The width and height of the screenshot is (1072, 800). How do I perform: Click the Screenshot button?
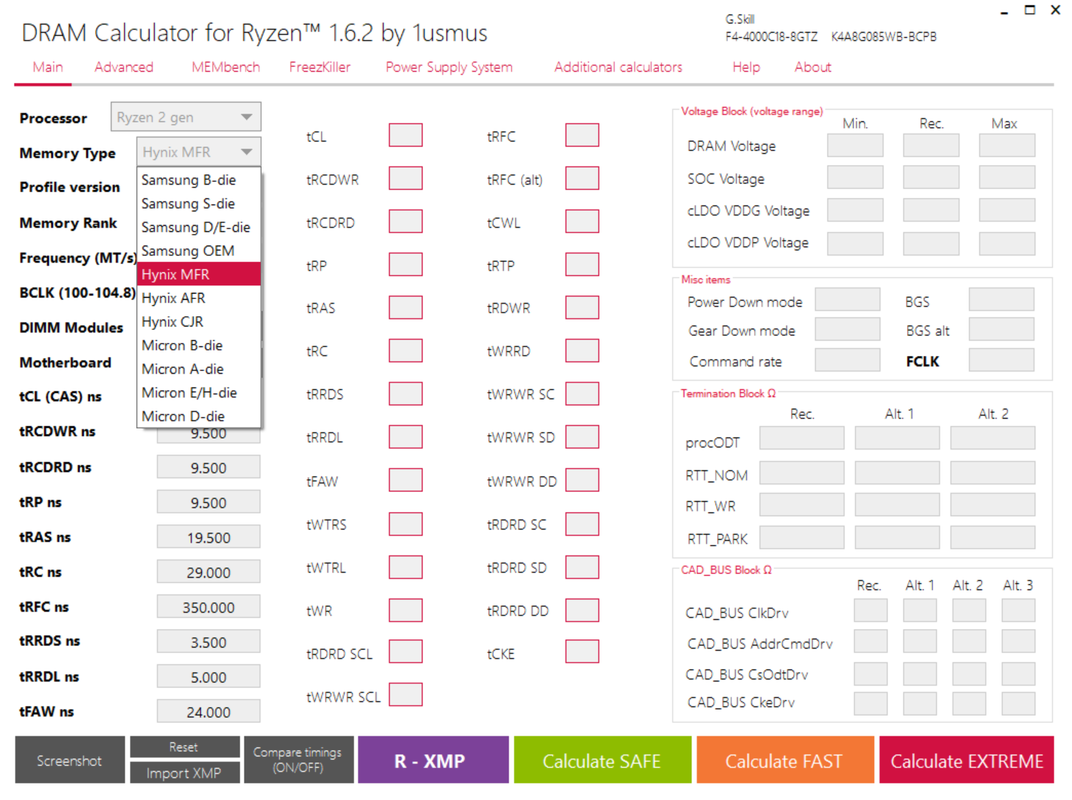pos(70,760)
